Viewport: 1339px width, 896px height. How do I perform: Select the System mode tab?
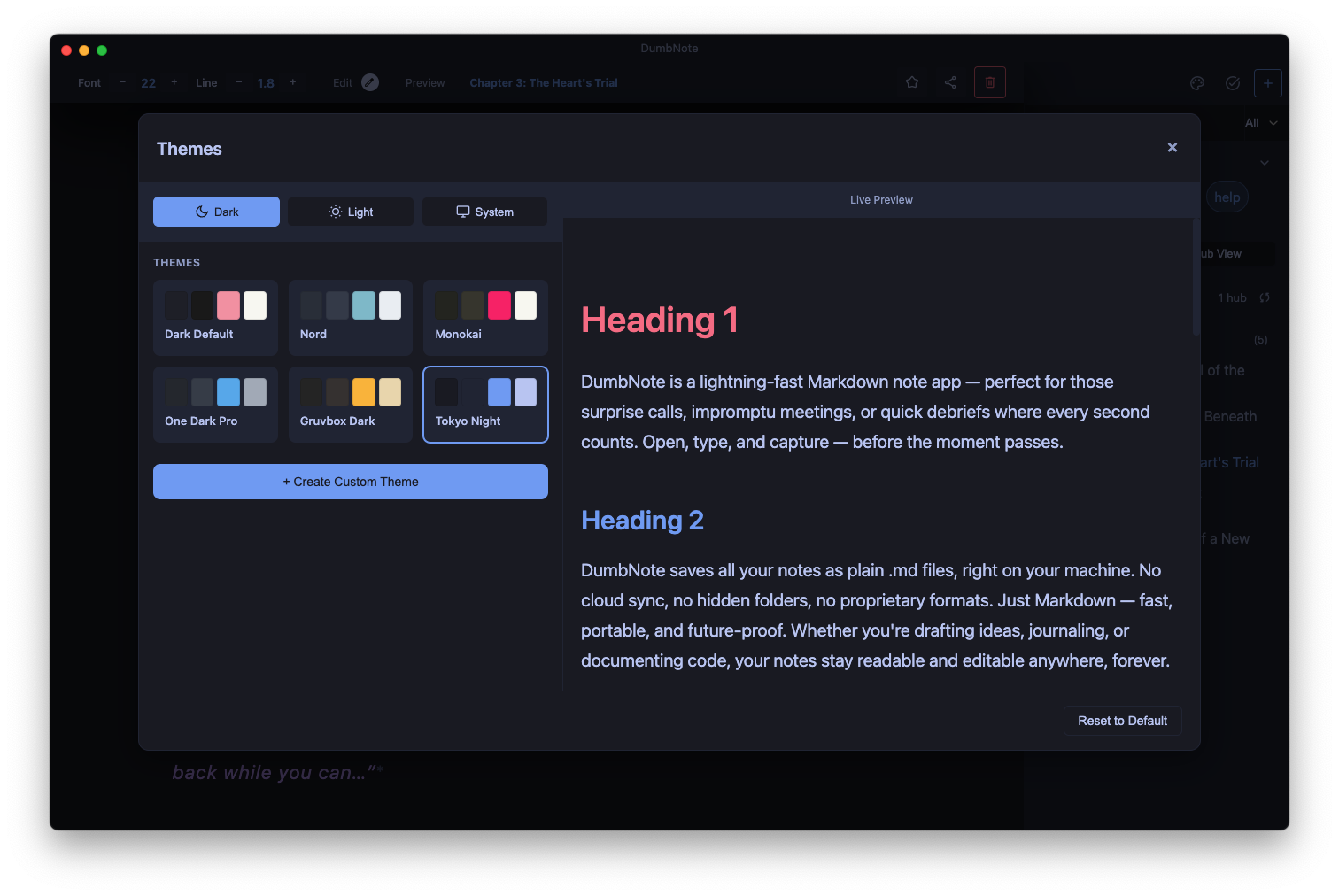click(484, 212)
